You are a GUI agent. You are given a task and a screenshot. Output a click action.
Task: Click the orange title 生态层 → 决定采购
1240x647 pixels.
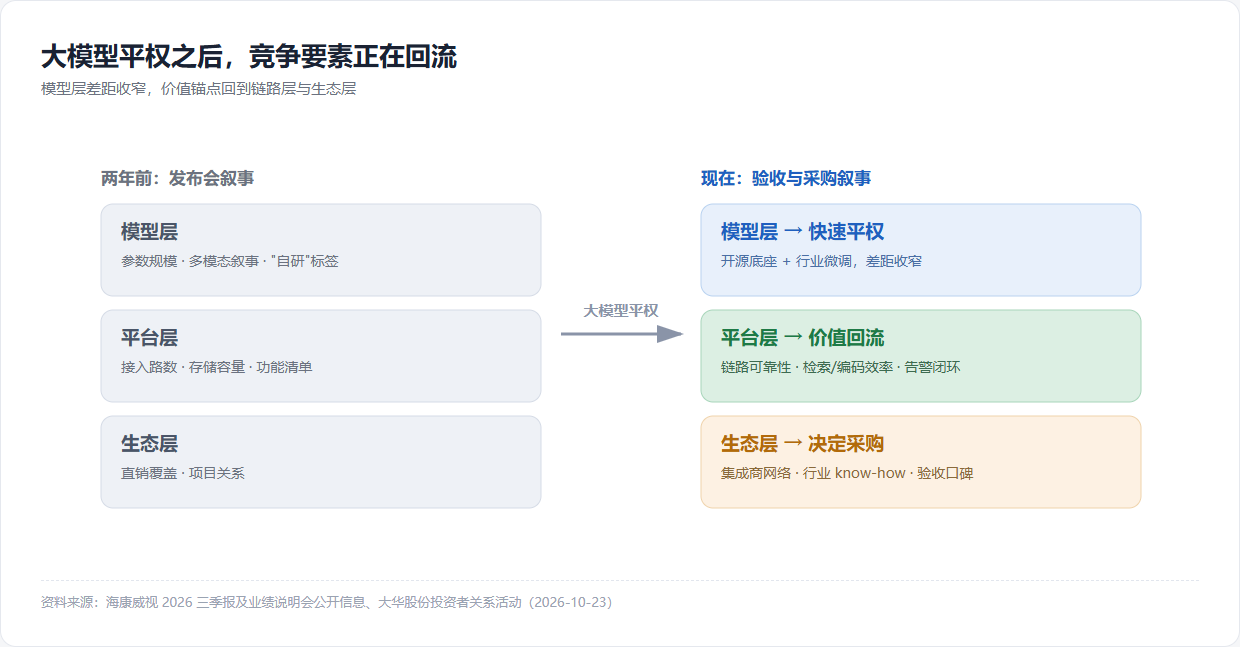tap(802, 444)
